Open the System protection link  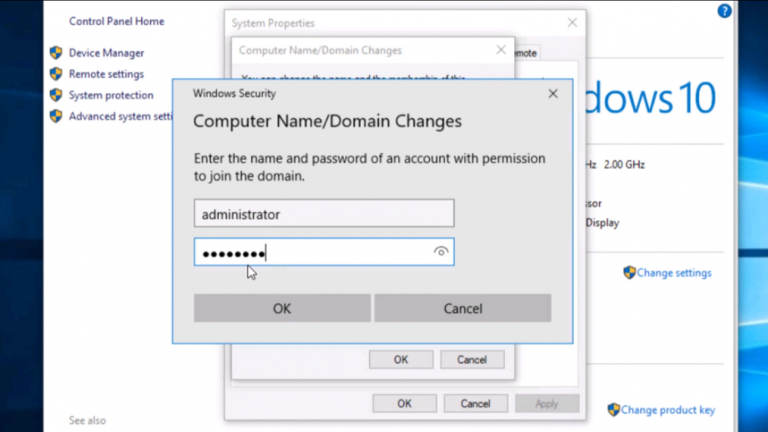click(111, 95)
